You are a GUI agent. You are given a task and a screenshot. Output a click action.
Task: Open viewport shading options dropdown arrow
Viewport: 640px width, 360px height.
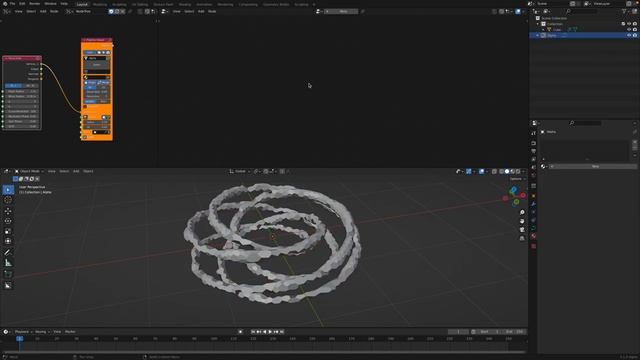(x=524, y=171)
